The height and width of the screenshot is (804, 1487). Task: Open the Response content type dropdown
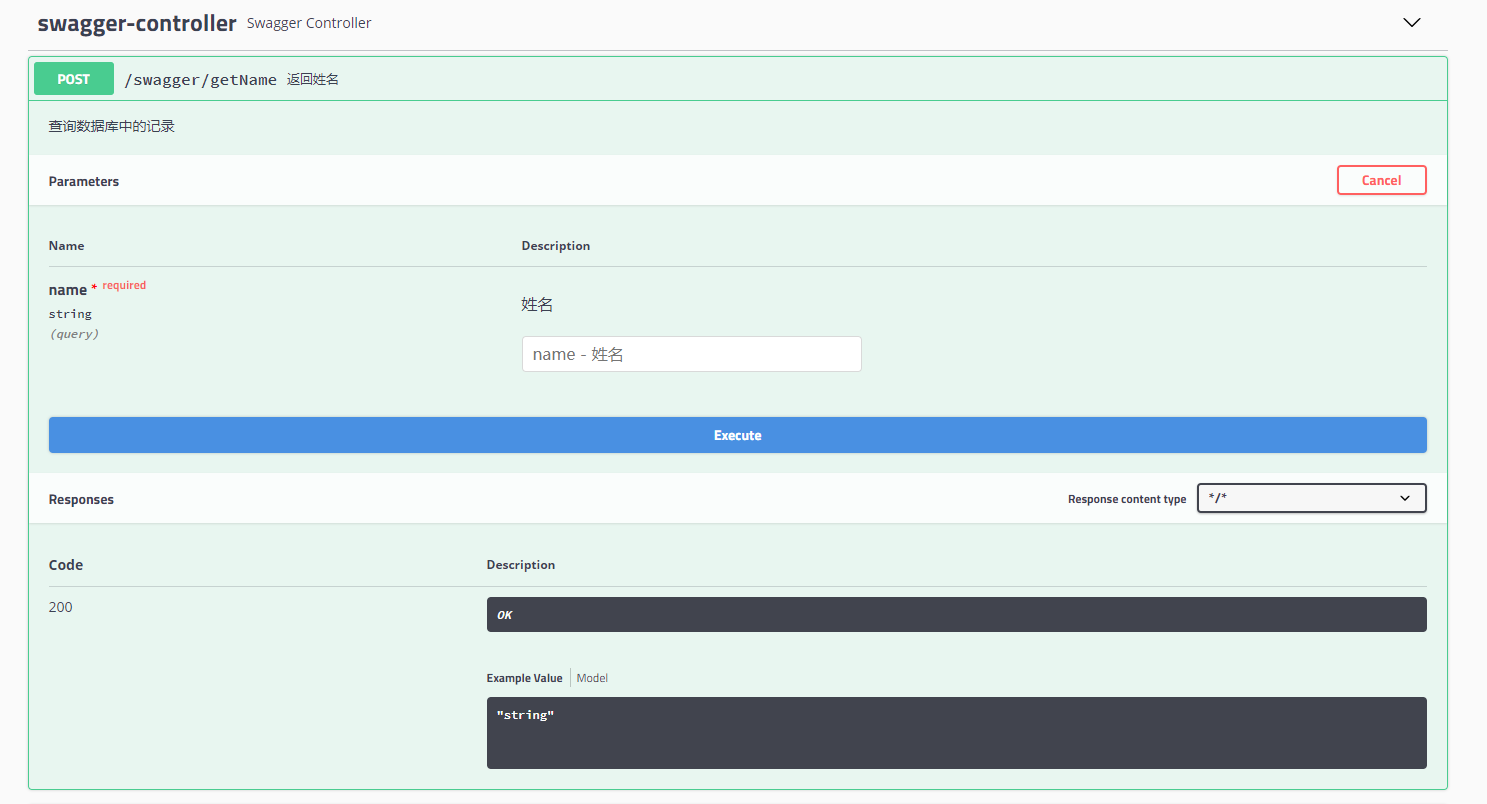(x=1311, y=498)
